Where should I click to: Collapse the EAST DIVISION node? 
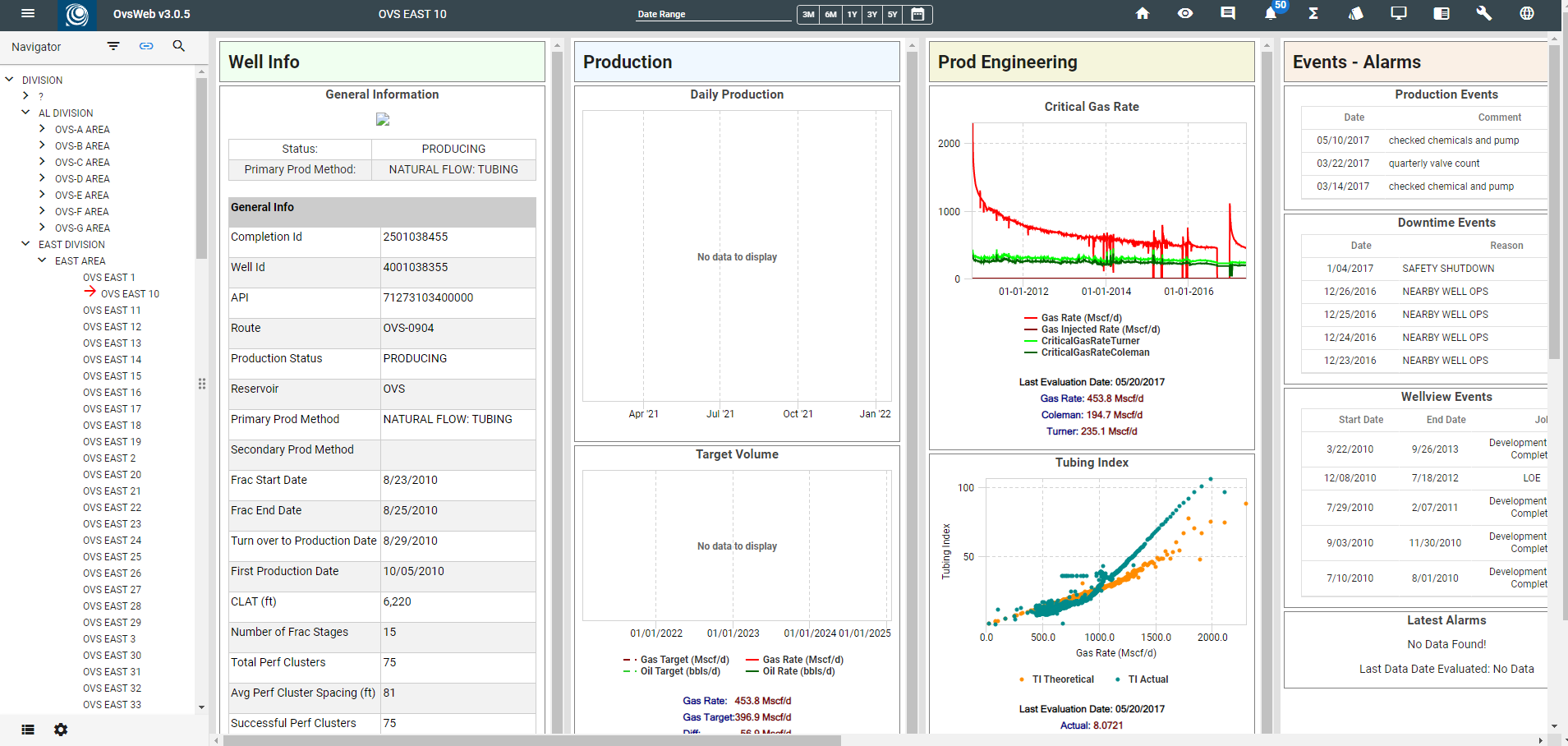pyautogui.click(x=26, y=244)
